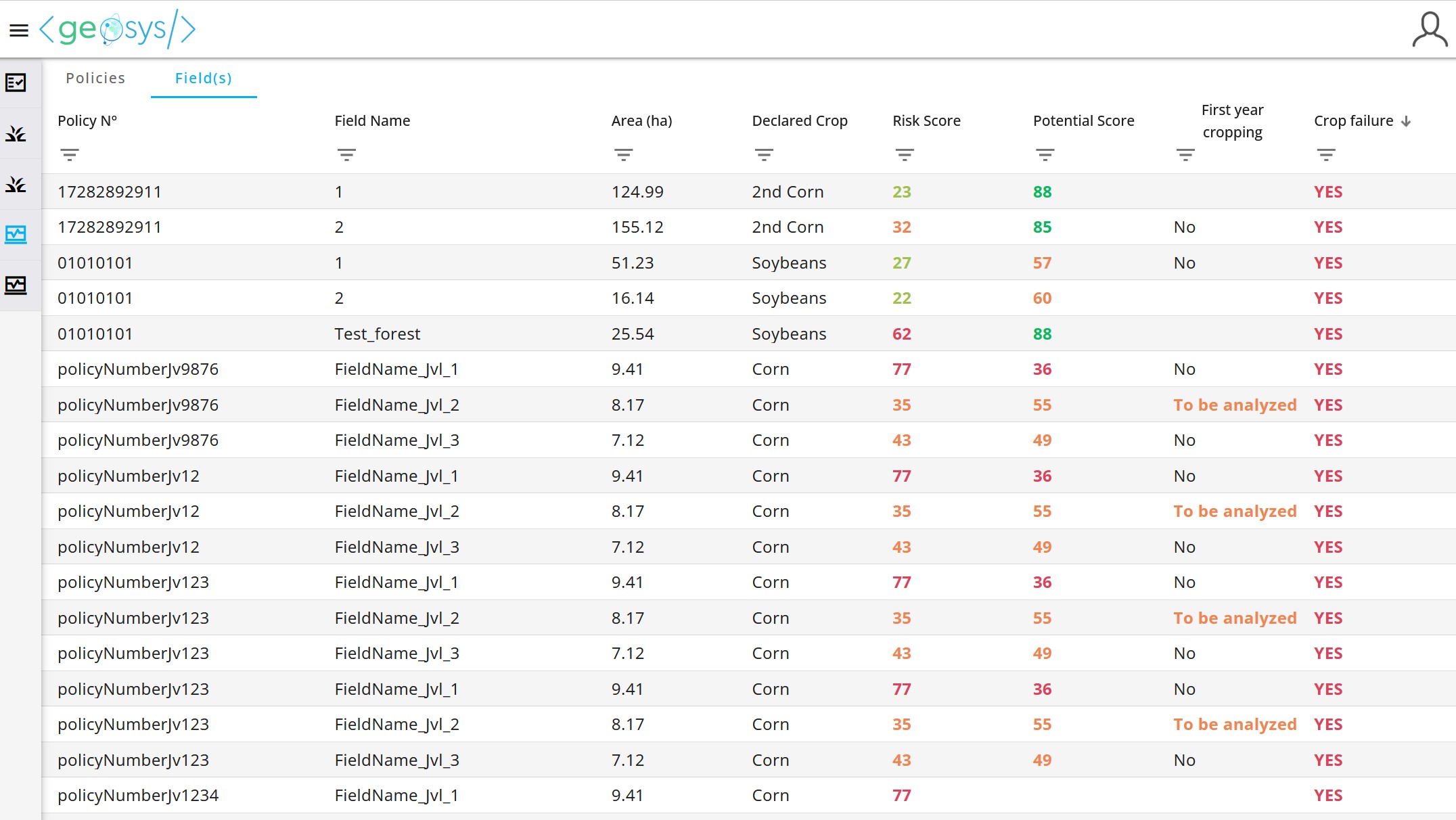Select the Field(s) tab
The width and height of the screenshot is (1456, 820).
click(203, 78)
